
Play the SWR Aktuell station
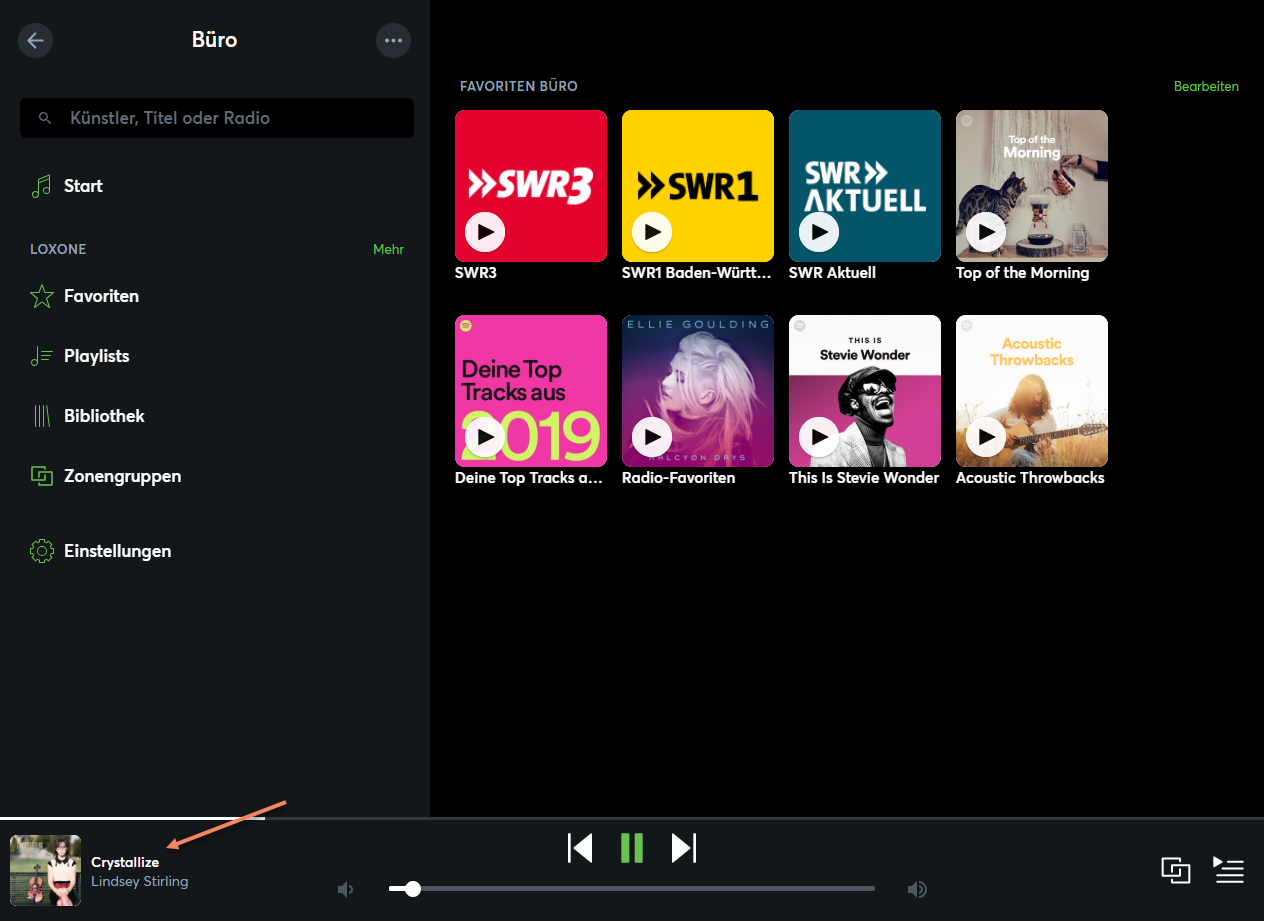(x=819, y=232)
